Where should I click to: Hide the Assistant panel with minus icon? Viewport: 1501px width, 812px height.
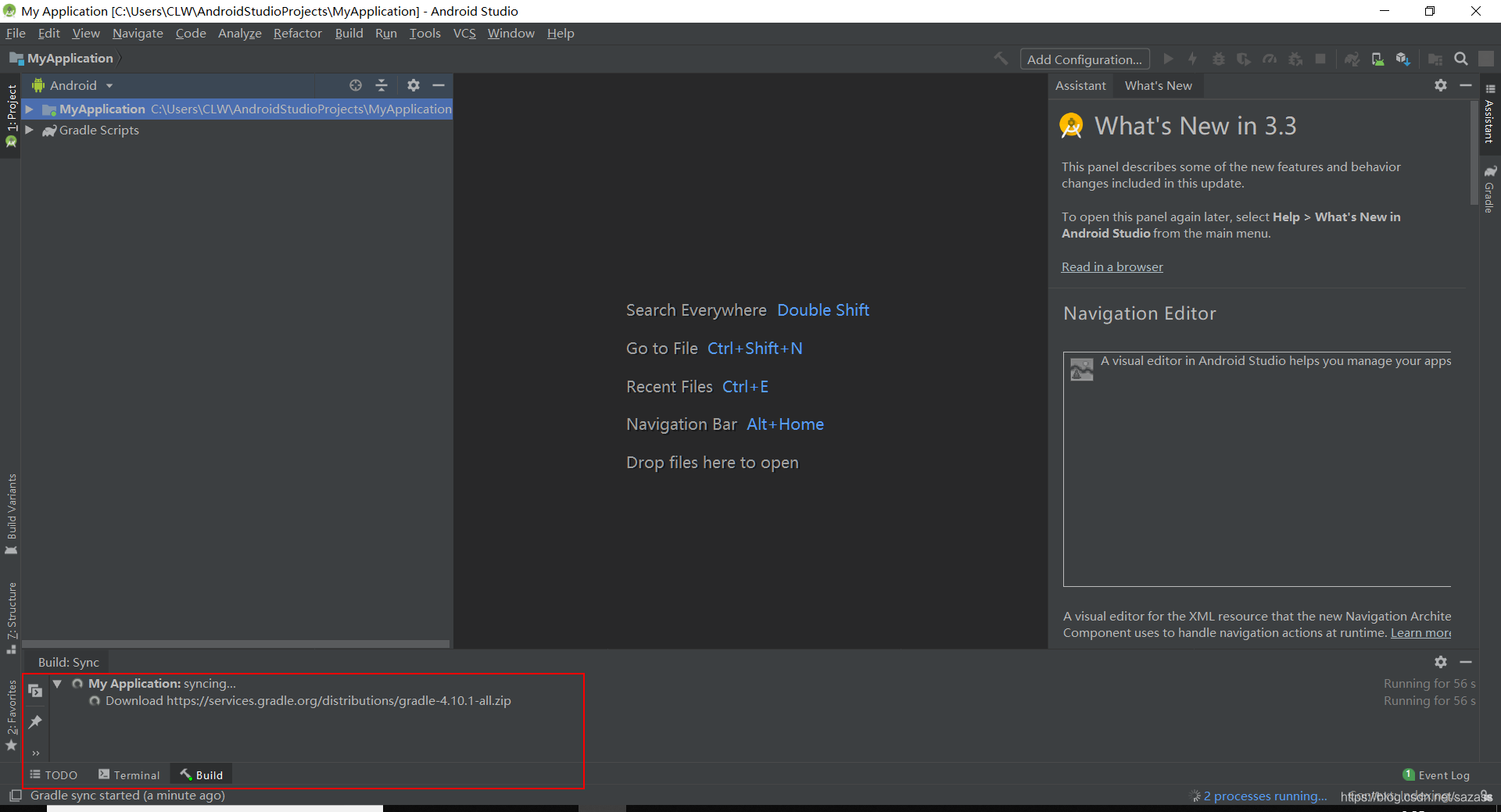(x=1466, y=85)
